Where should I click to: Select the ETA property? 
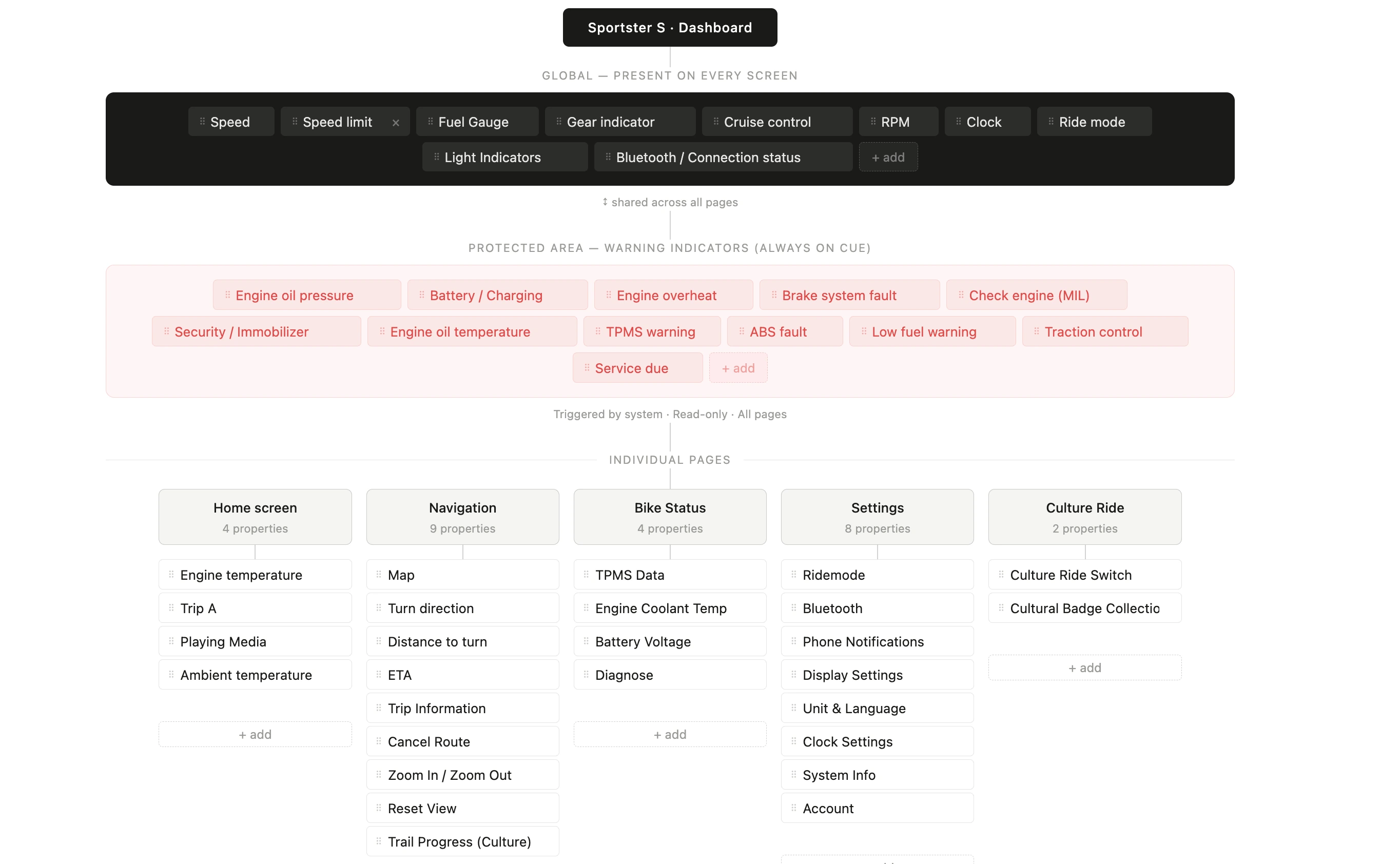tap(462, 675)
